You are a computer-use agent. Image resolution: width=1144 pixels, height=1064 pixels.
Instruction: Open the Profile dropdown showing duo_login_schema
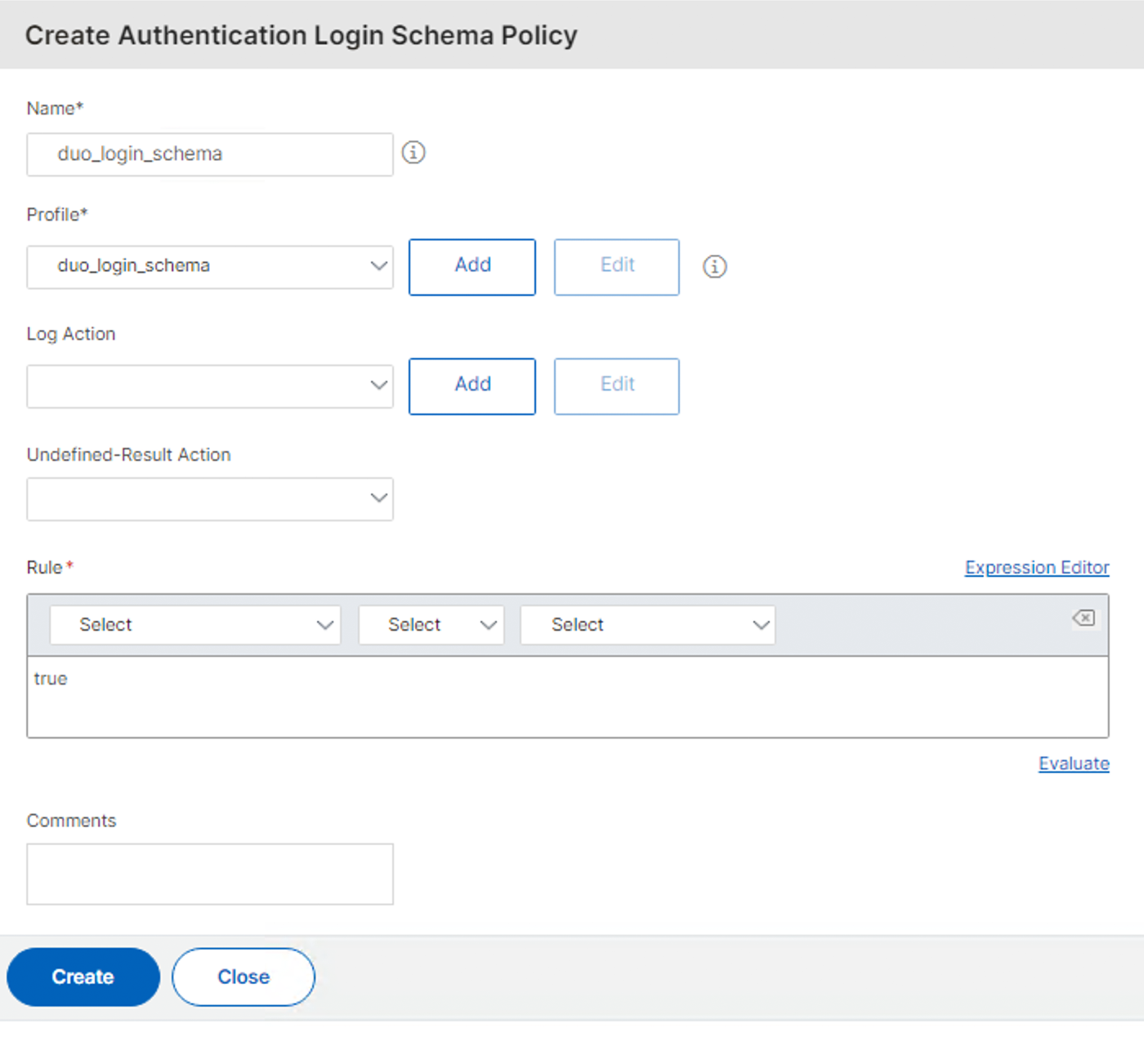(x=210, y=266)
